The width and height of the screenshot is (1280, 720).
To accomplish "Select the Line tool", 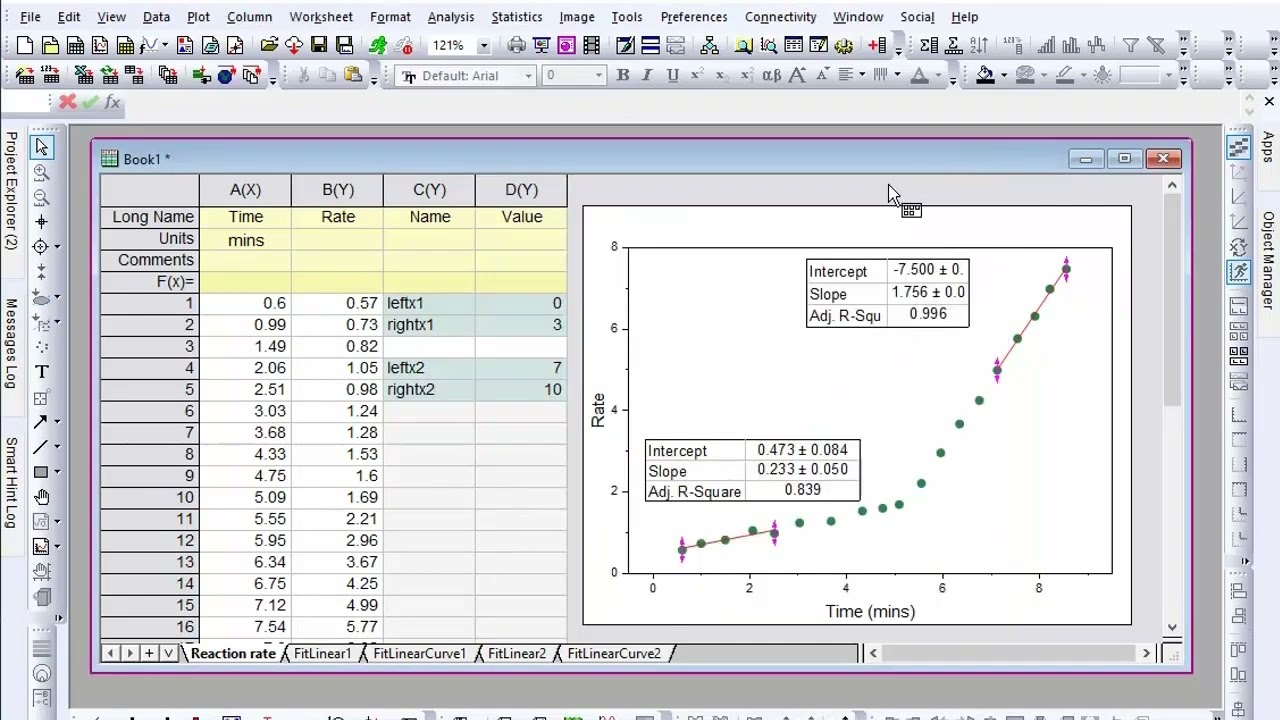I will 41,447.
